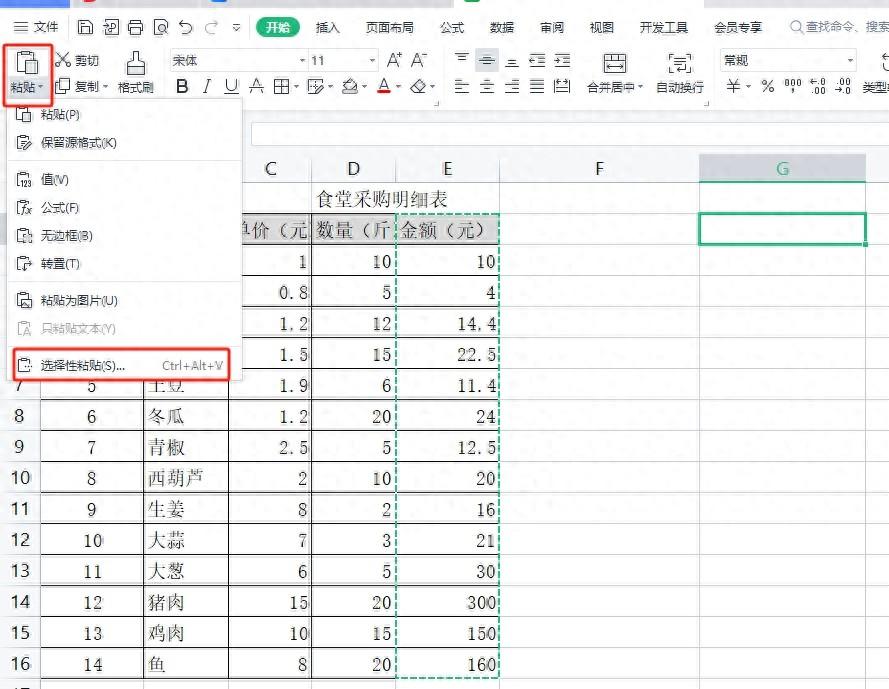Click Wrap Text (自动换行)

click(680, 73)
